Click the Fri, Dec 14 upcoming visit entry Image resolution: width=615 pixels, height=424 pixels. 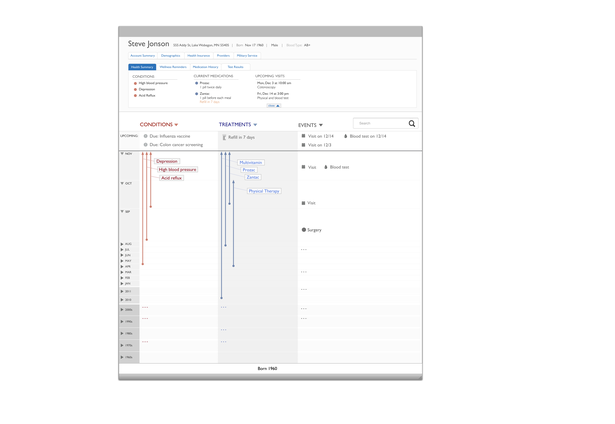[x=273, y=96]
